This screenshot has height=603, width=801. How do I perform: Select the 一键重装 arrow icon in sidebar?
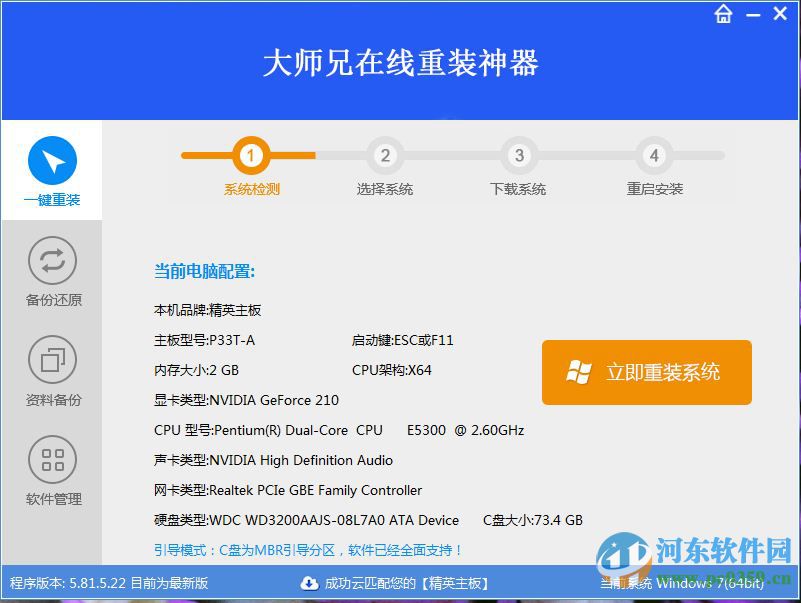coord(51,160)
